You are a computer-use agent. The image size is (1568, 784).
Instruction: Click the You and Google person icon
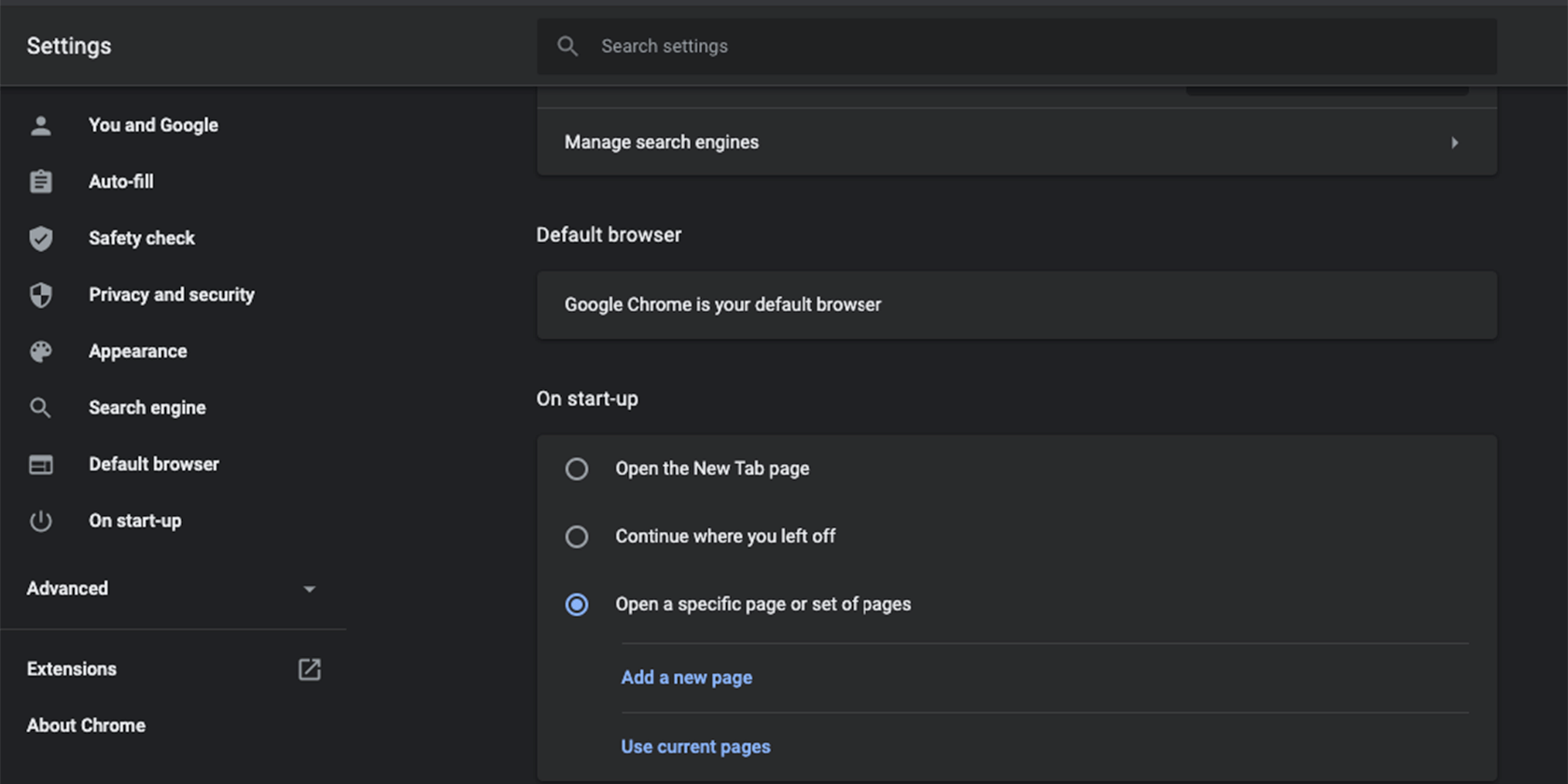click(40, 126)
